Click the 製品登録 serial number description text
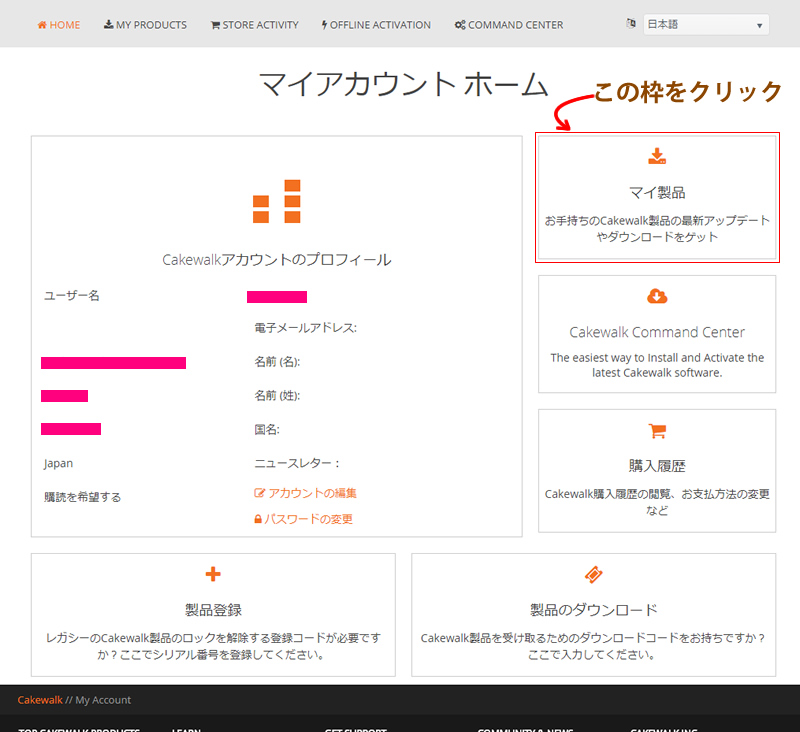Screen dimensions: 800x732 pyautogui.click(x=213, y=646)
